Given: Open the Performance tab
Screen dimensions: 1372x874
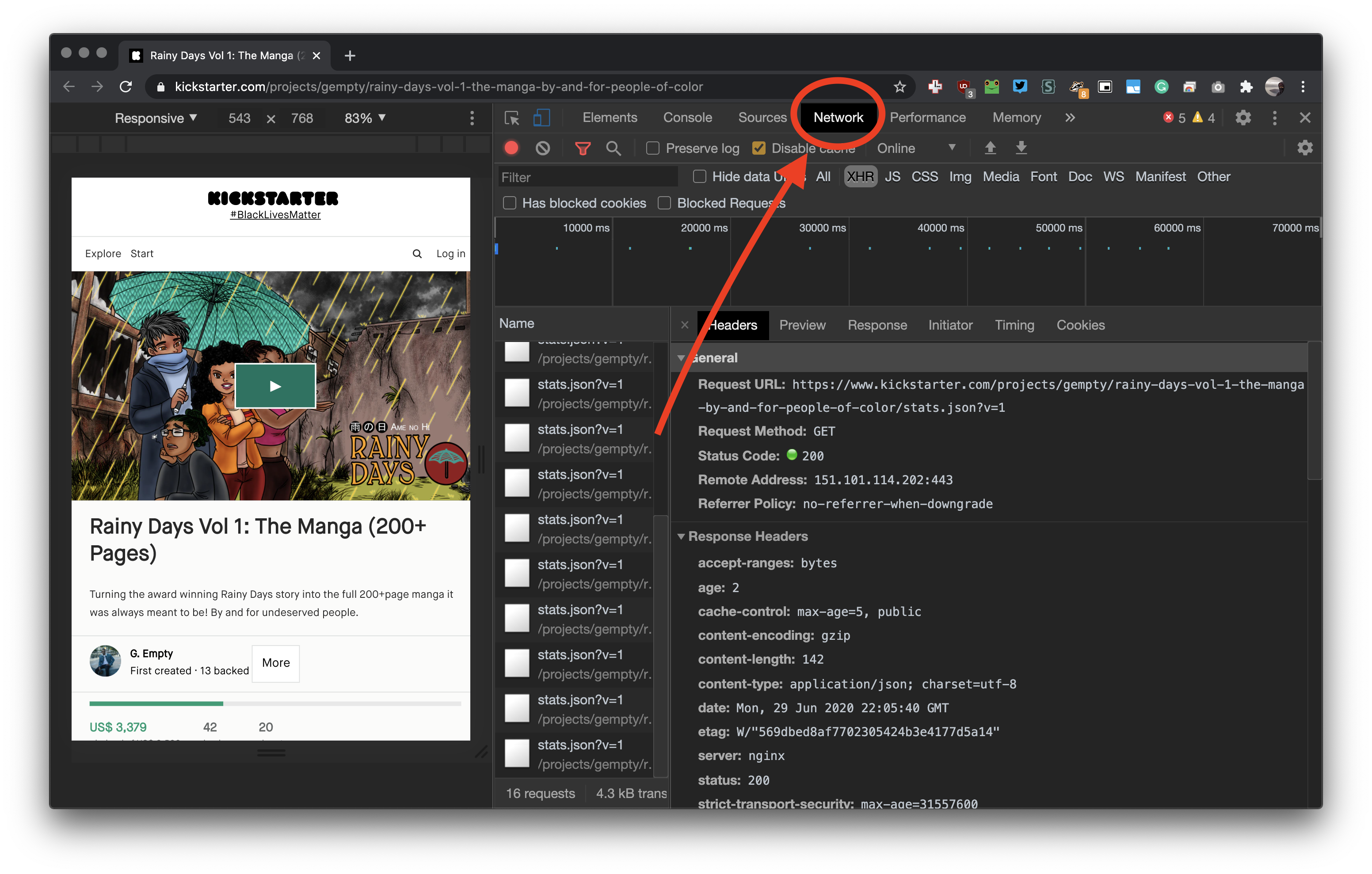Looking at the screenshot, I should (928, 118).
